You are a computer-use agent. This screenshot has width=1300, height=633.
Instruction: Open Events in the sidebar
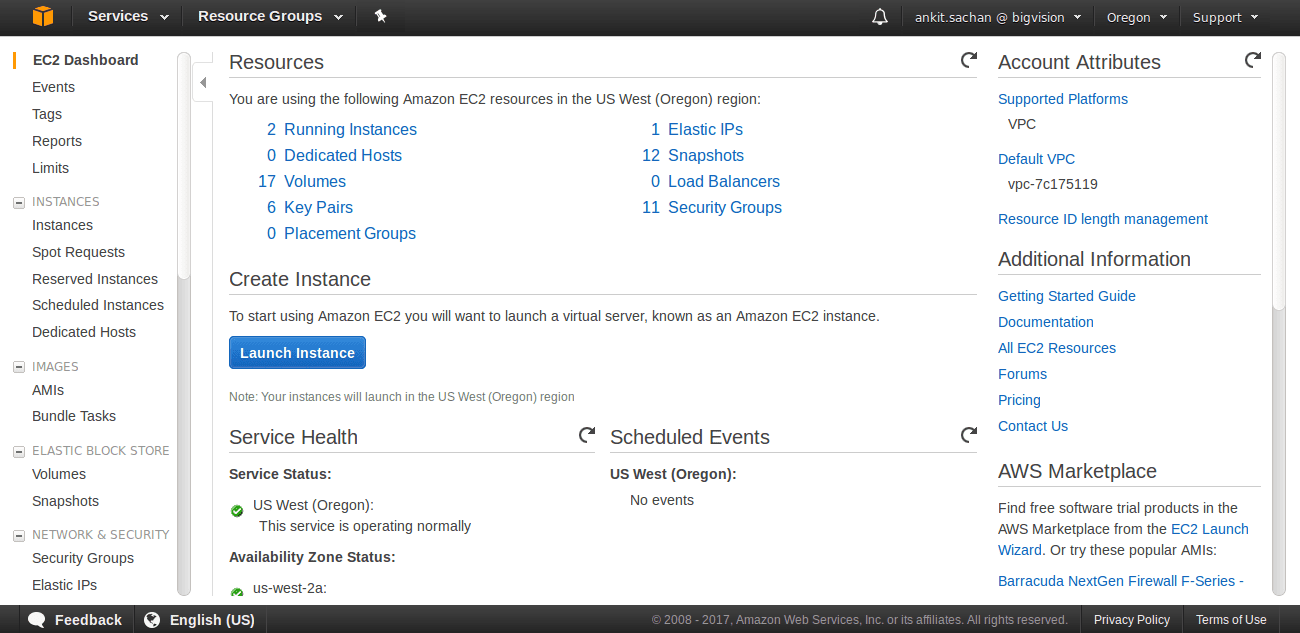(x=53, y=87)
